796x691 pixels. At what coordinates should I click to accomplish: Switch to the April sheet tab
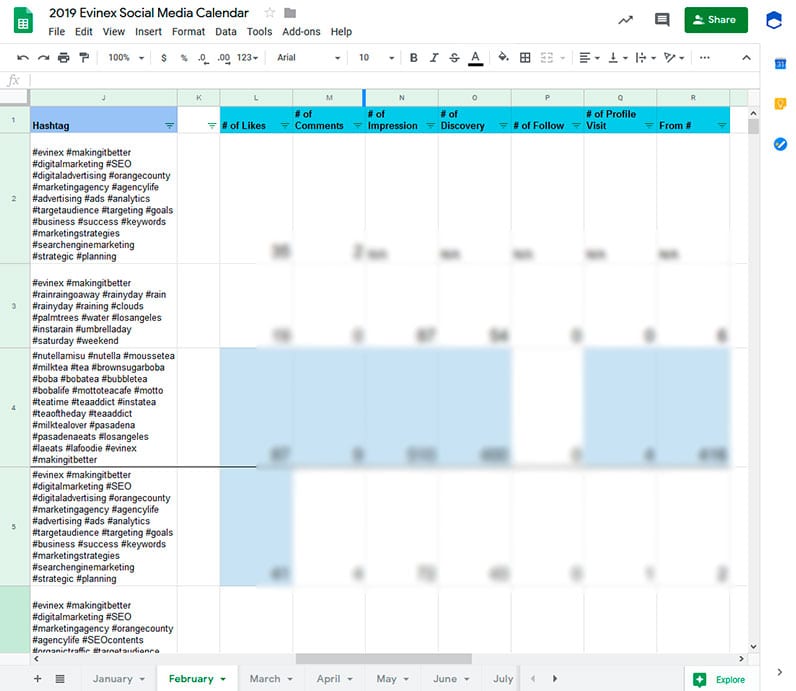pyautogui.click(x=334, y=679)
